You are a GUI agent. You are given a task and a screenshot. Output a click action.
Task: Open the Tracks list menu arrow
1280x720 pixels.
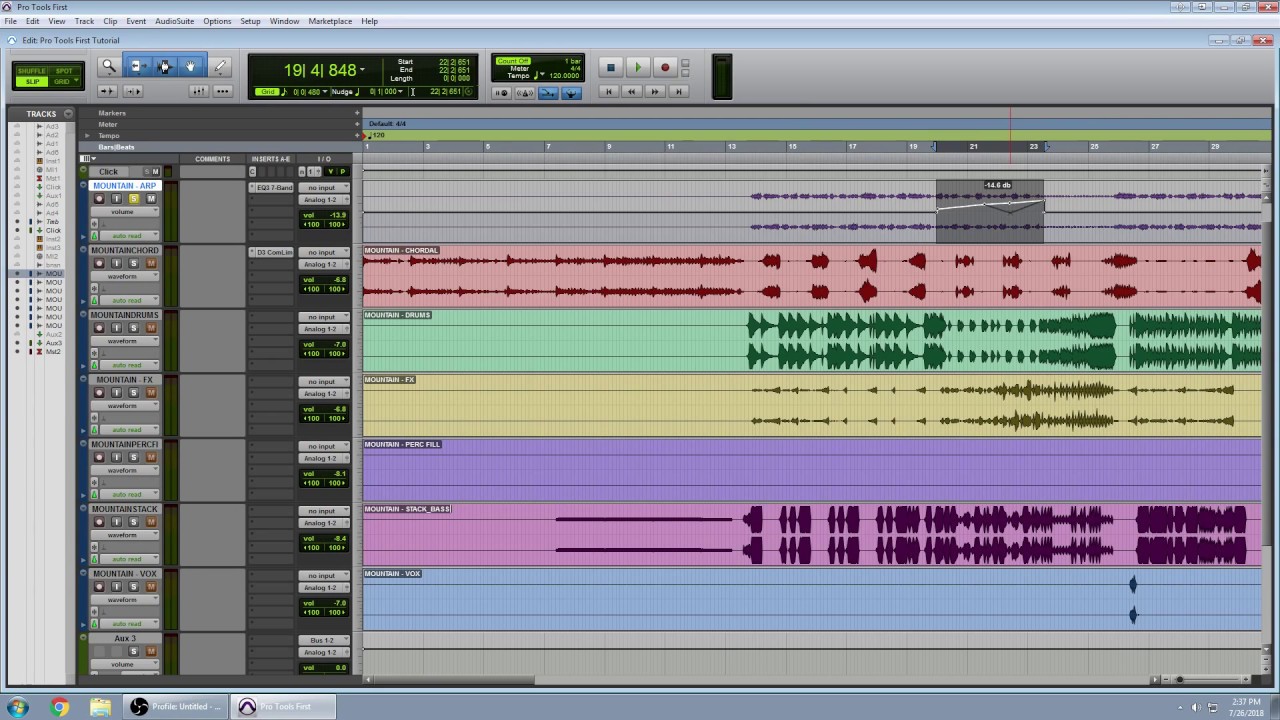[x=68, y=114]
